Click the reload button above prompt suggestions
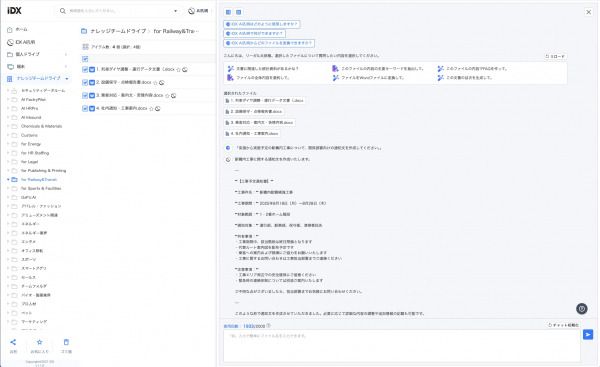600x367 pixels. click(555, 57)
